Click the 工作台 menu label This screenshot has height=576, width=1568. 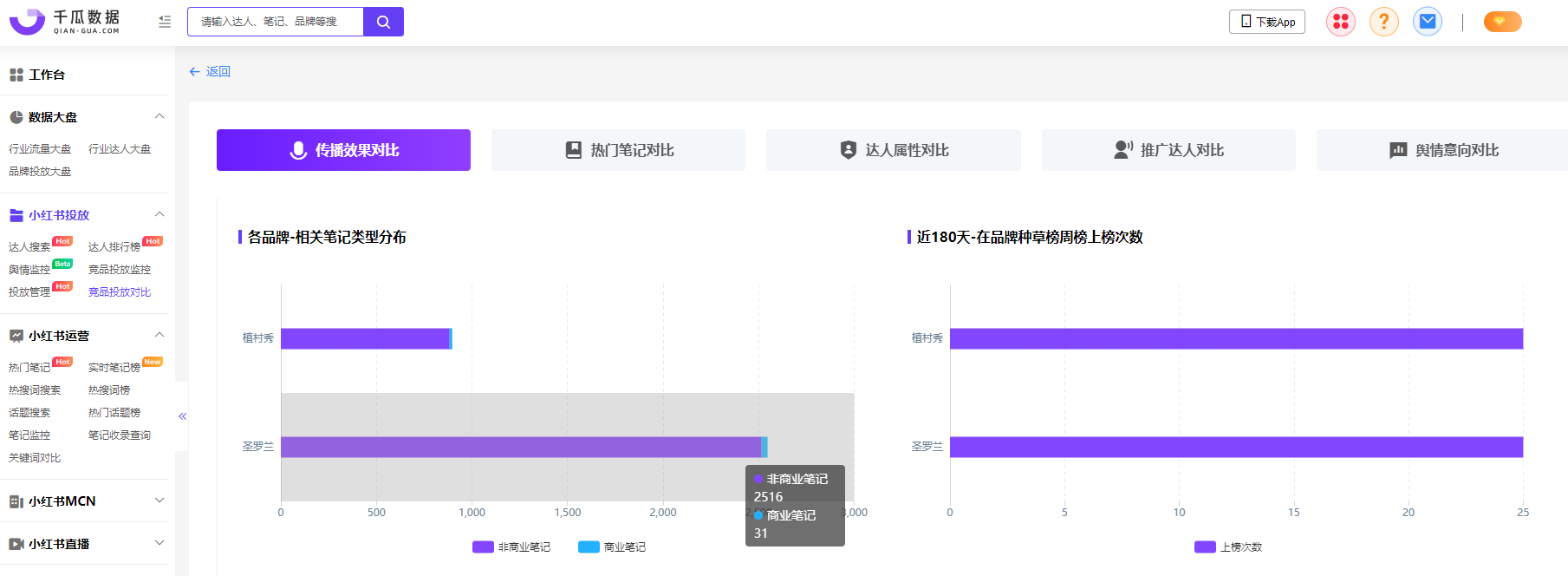47,75
